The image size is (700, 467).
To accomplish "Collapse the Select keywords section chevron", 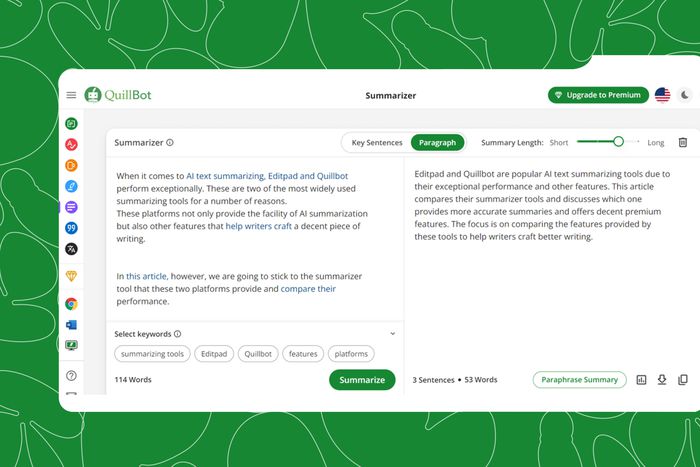I will 392,334.
